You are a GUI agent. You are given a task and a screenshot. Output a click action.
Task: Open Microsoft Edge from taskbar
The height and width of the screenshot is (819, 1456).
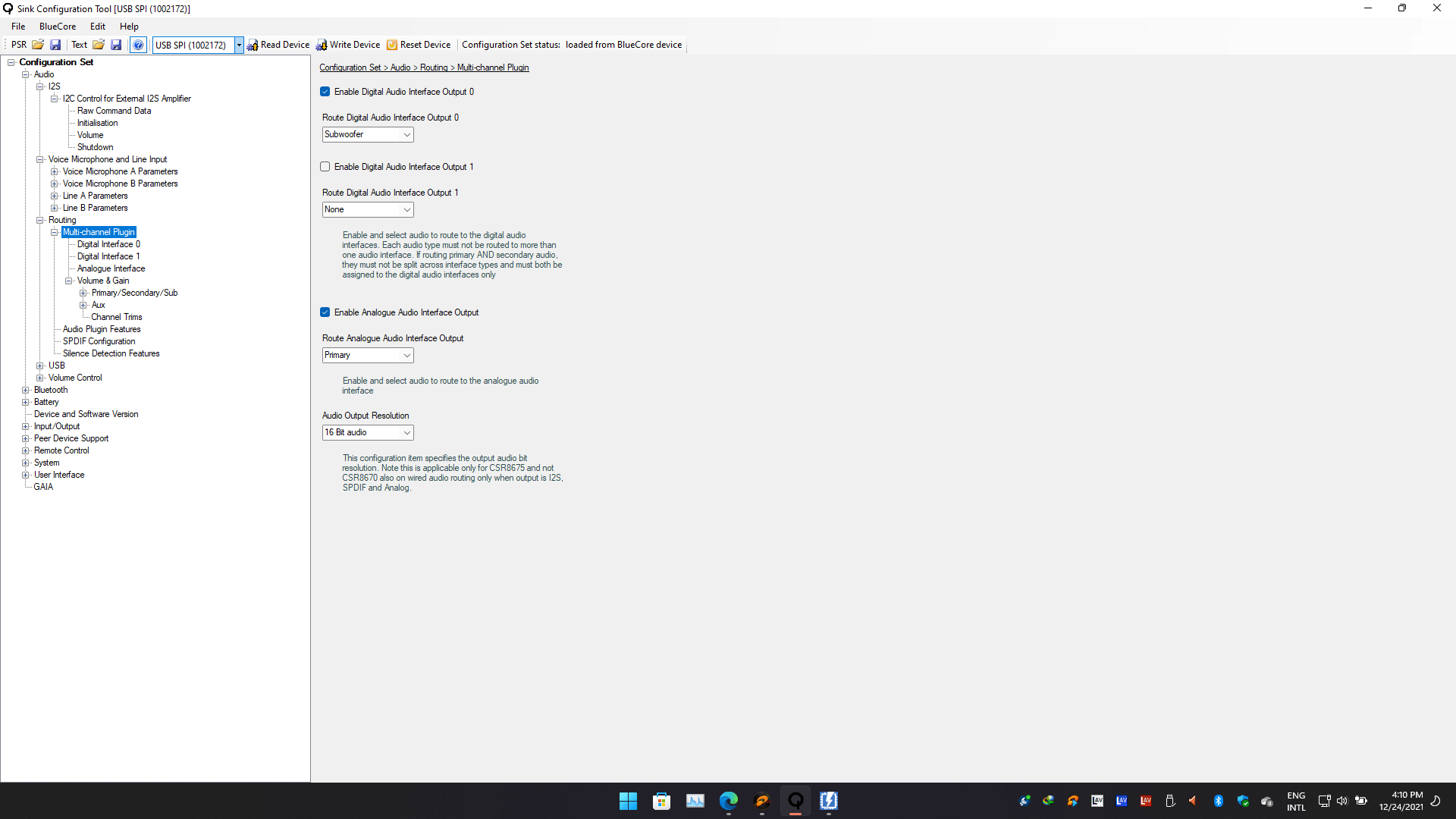point(728,801)
